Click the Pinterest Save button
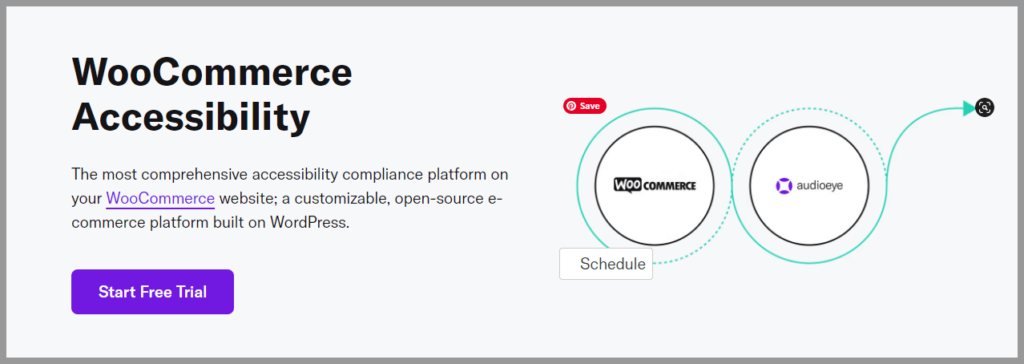Viewport: 1024px width, 364px height. coord(584,106)
